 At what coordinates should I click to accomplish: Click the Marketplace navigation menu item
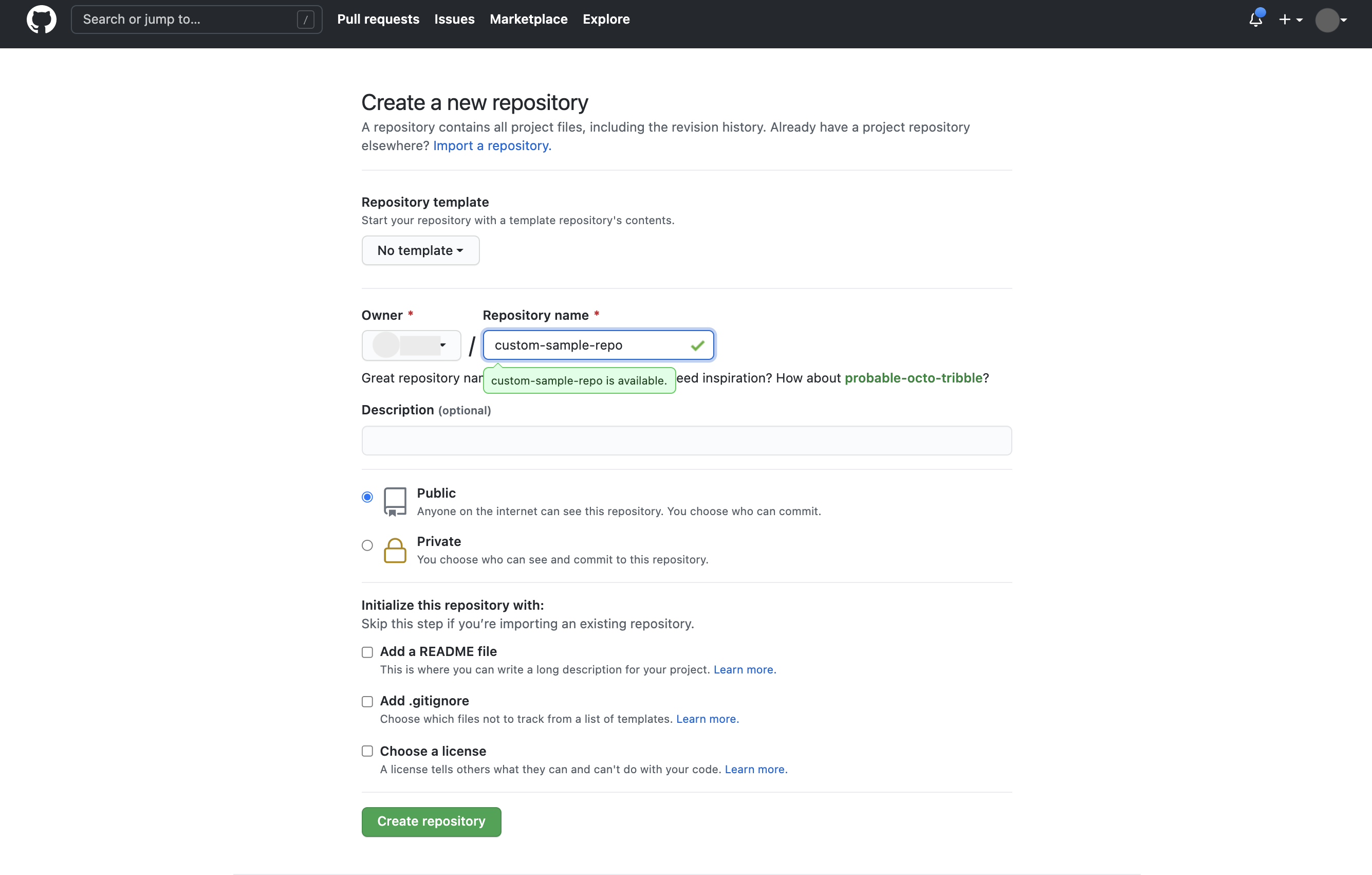pos(528,19)
